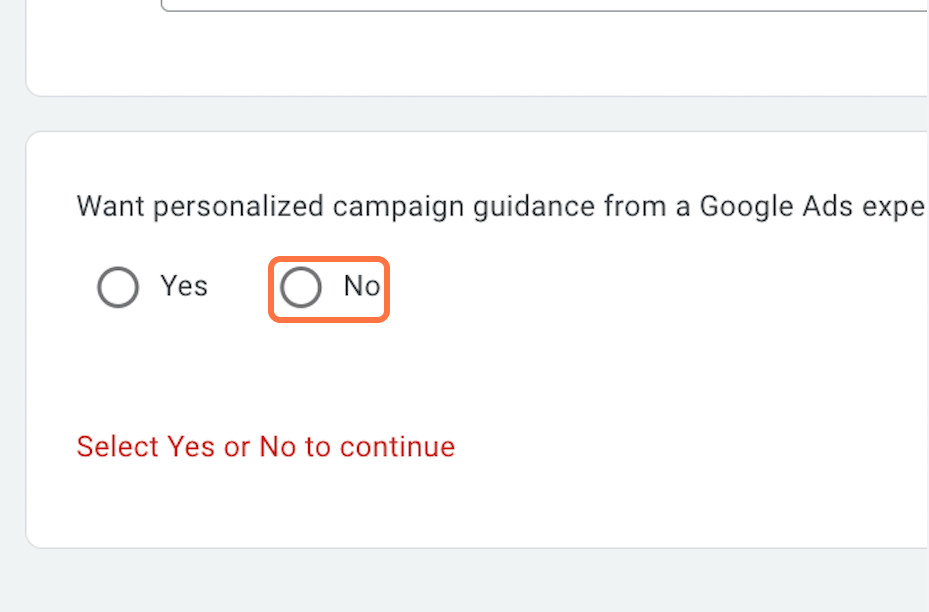Click the upper form section card

470,50
